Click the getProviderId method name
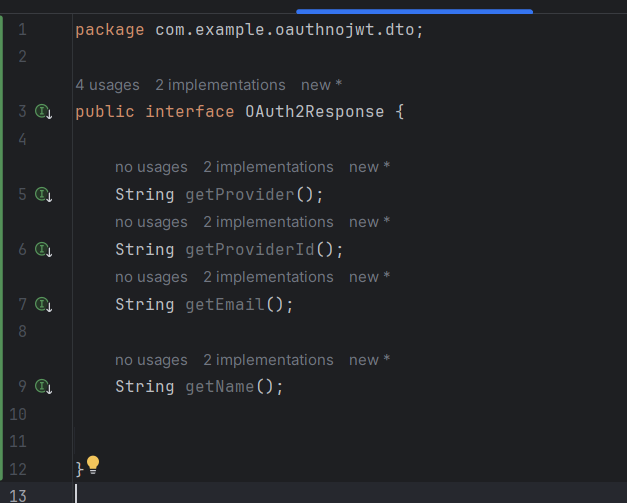The width and height of the screenshot is (627, 503). coord(250,250)
